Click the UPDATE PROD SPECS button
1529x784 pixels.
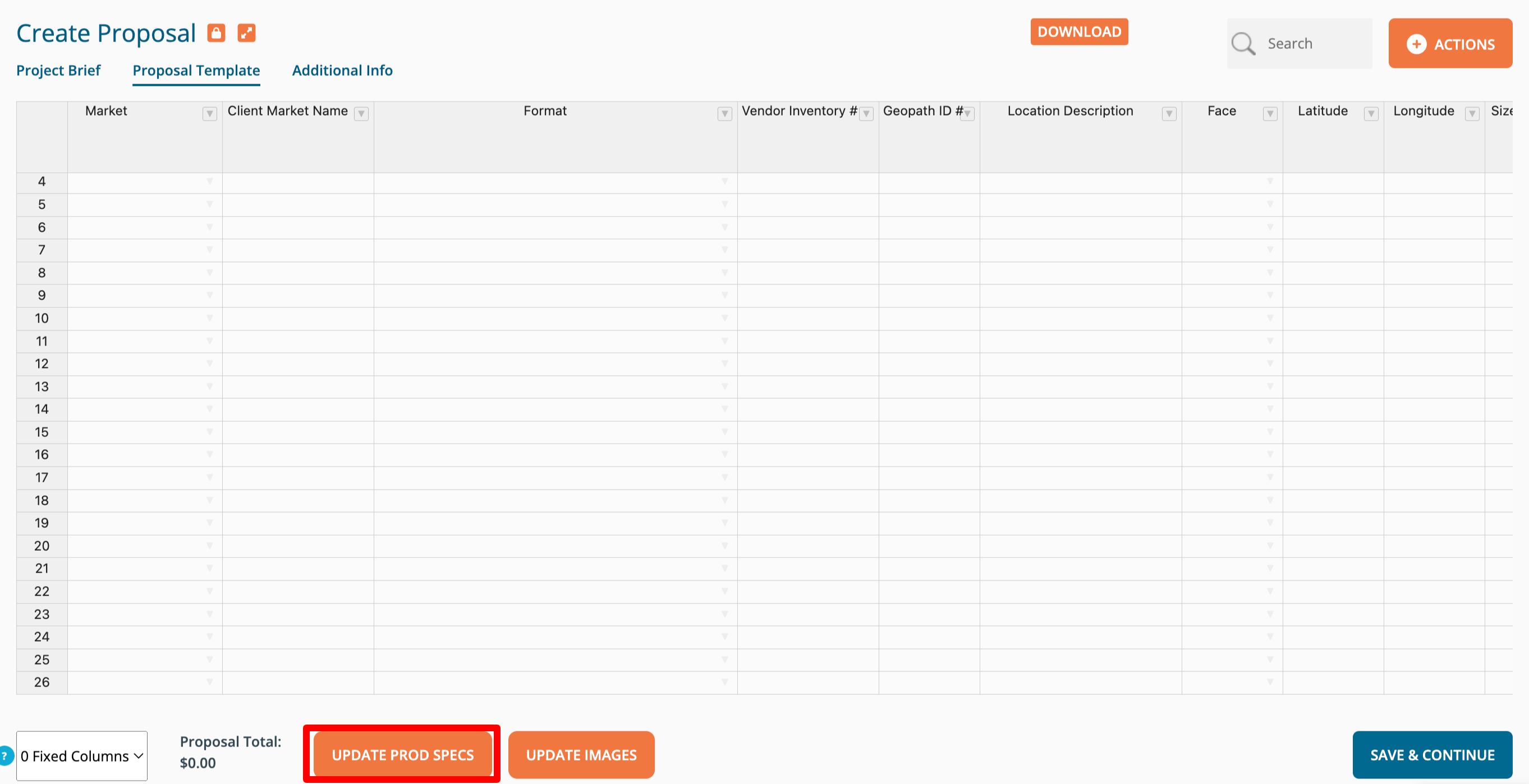[402, 755]
